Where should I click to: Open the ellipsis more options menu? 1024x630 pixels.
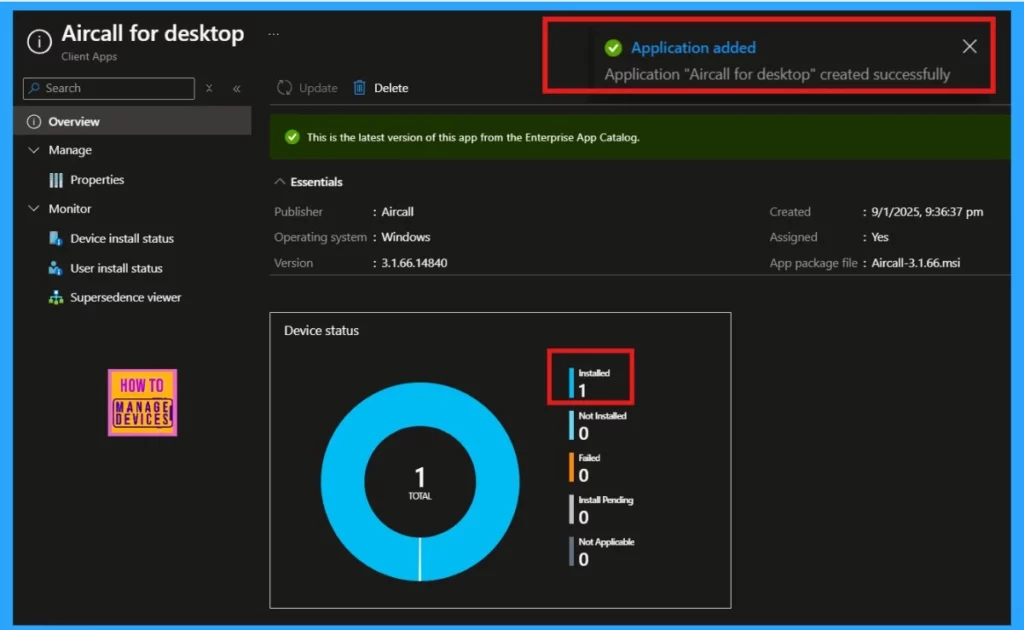[274, 34]
